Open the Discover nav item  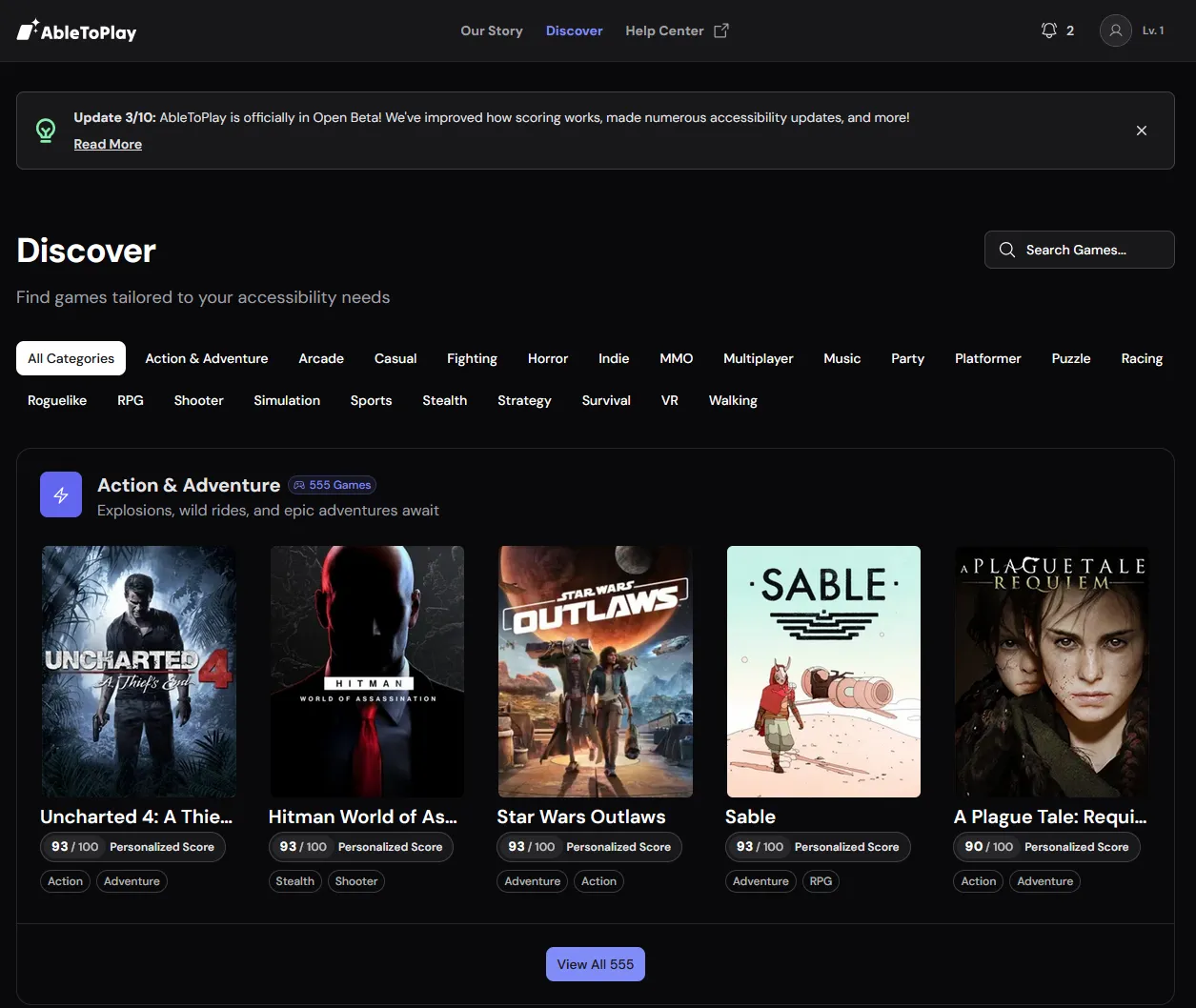tap(574, 30)
